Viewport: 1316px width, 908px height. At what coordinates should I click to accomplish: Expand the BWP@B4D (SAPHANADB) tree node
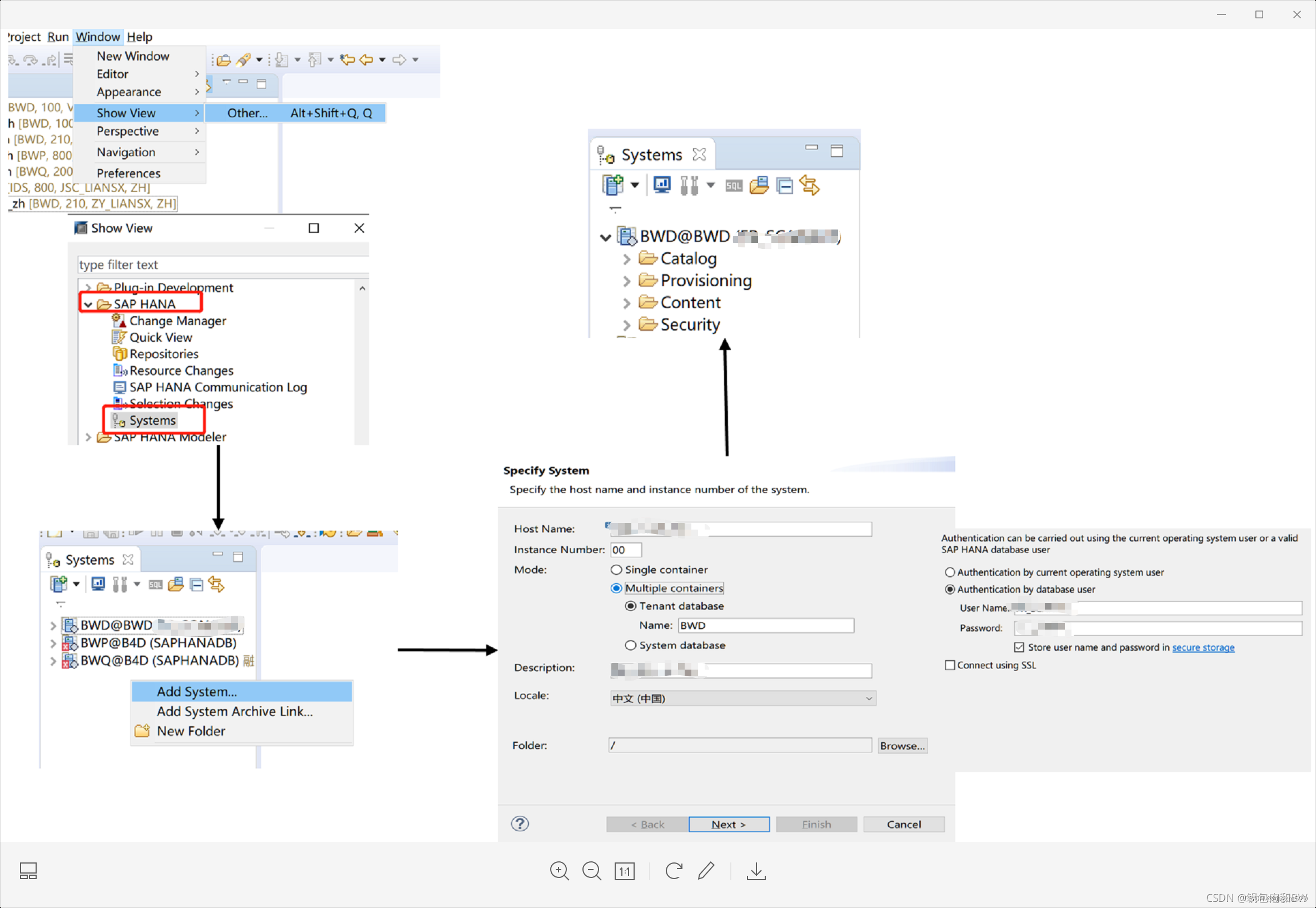coord(53,643)
